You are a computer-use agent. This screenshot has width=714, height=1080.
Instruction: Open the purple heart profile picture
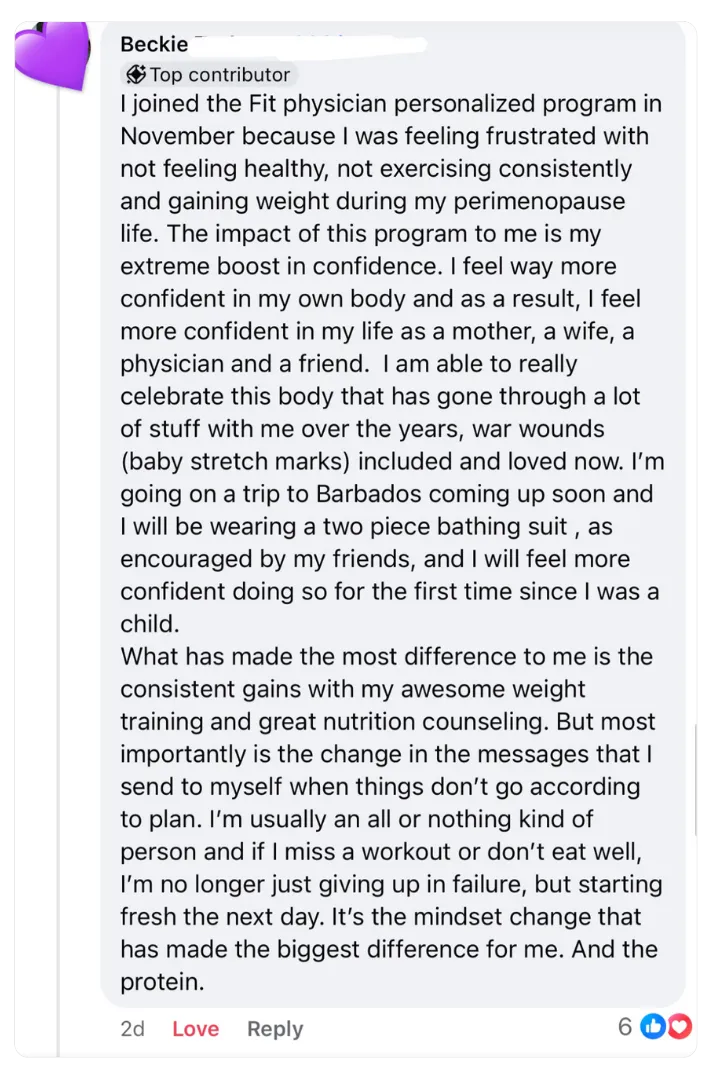click(x=52, y=54)
